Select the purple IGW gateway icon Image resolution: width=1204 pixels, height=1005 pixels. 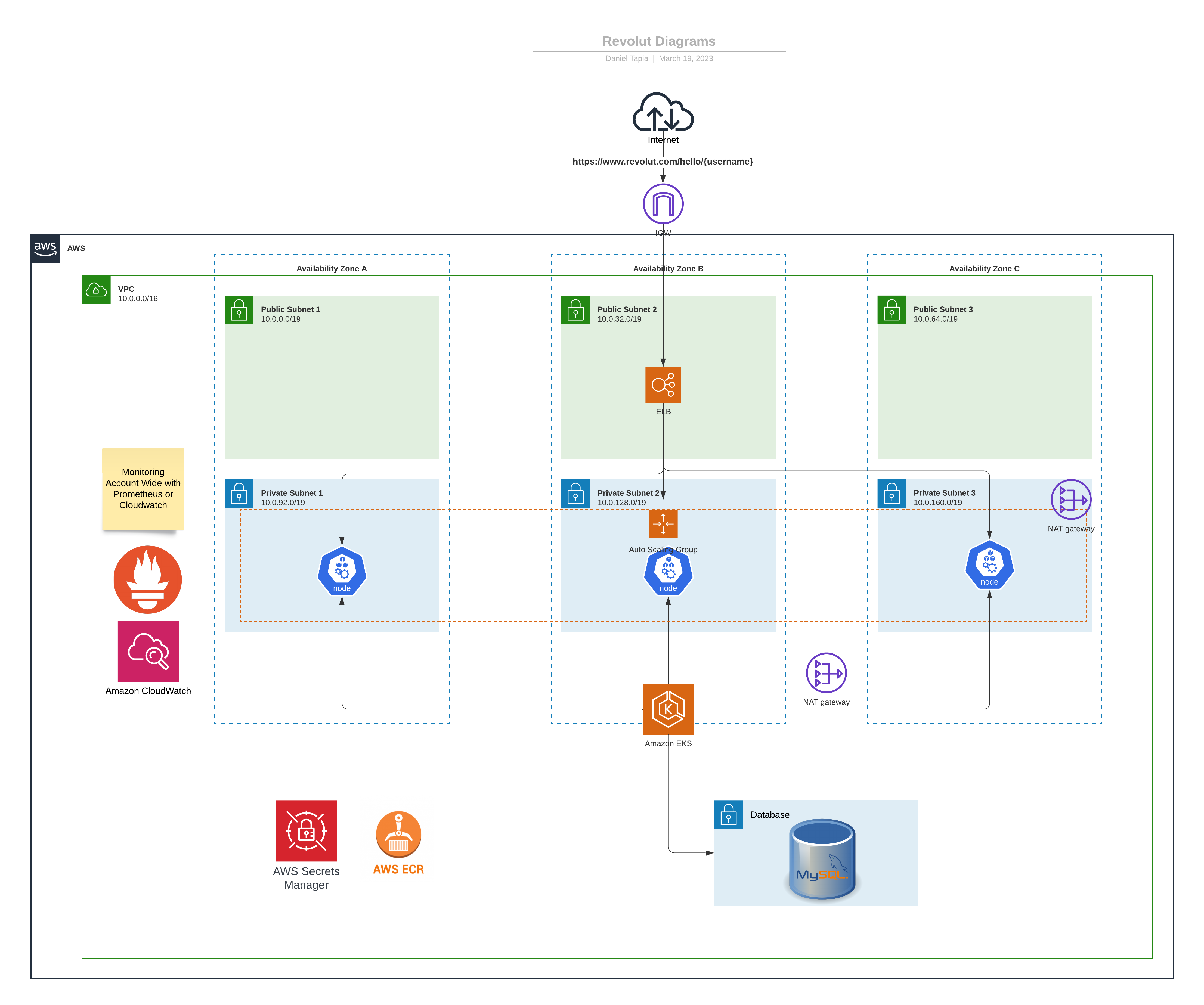tap(663, 204)
